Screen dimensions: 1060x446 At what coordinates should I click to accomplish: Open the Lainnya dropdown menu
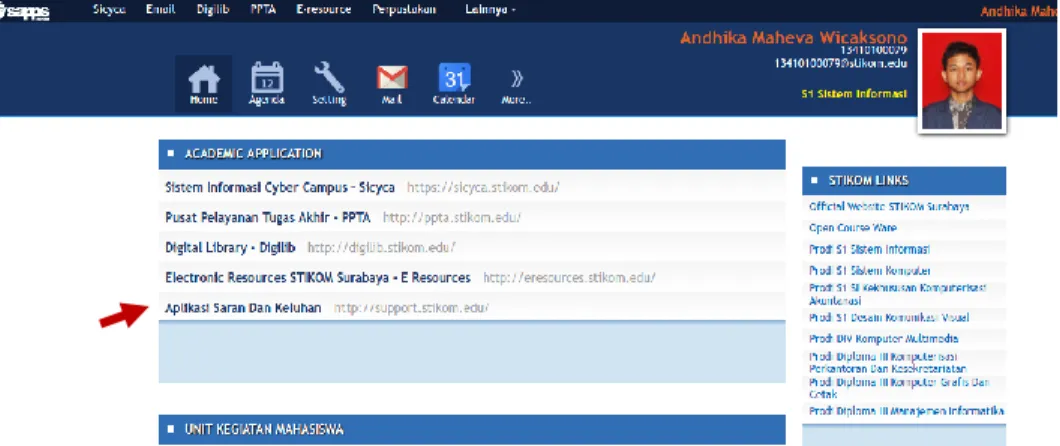pyautogui.click(x=491, y=10)
